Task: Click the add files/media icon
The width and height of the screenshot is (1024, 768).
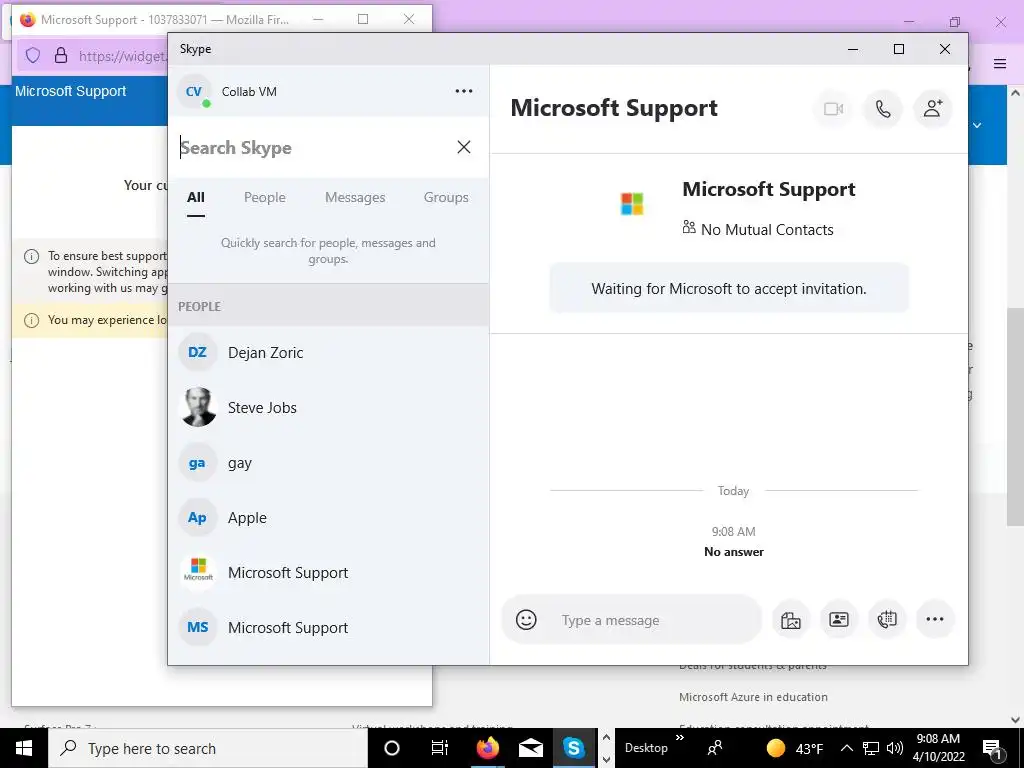Action: 790,619
